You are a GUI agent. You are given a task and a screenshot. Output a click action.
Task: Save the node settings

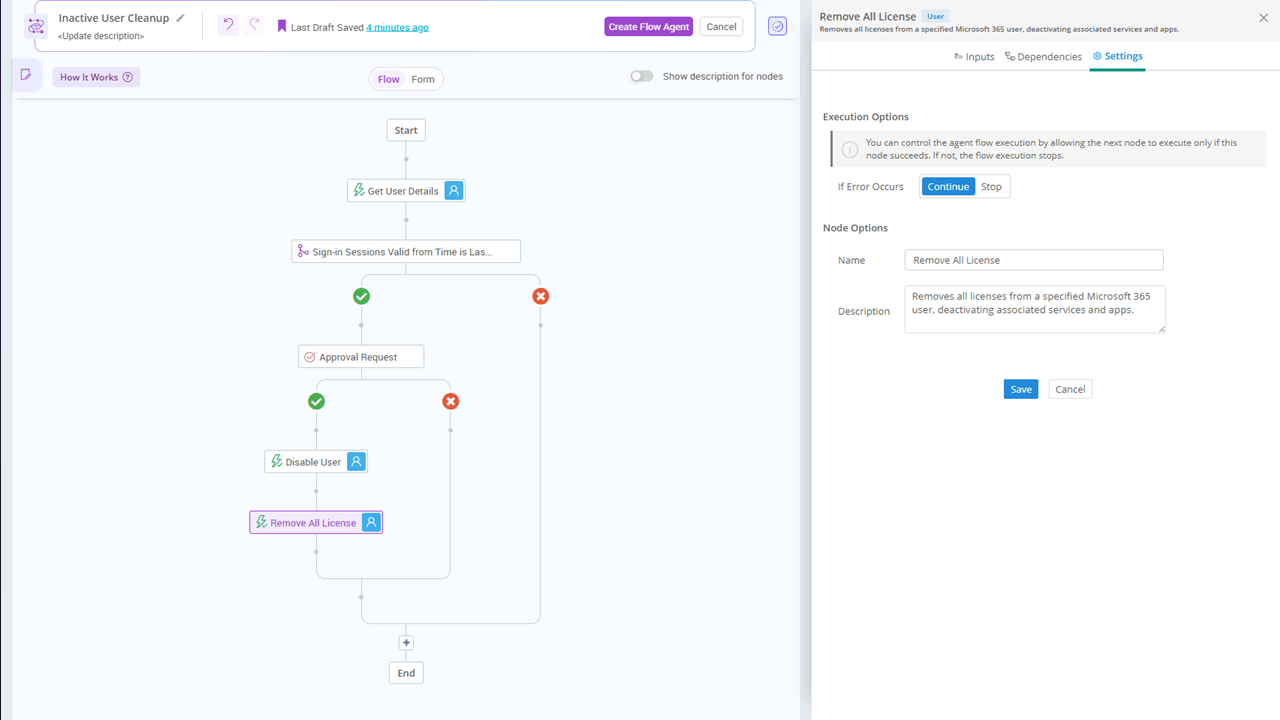click(1021, 389)
